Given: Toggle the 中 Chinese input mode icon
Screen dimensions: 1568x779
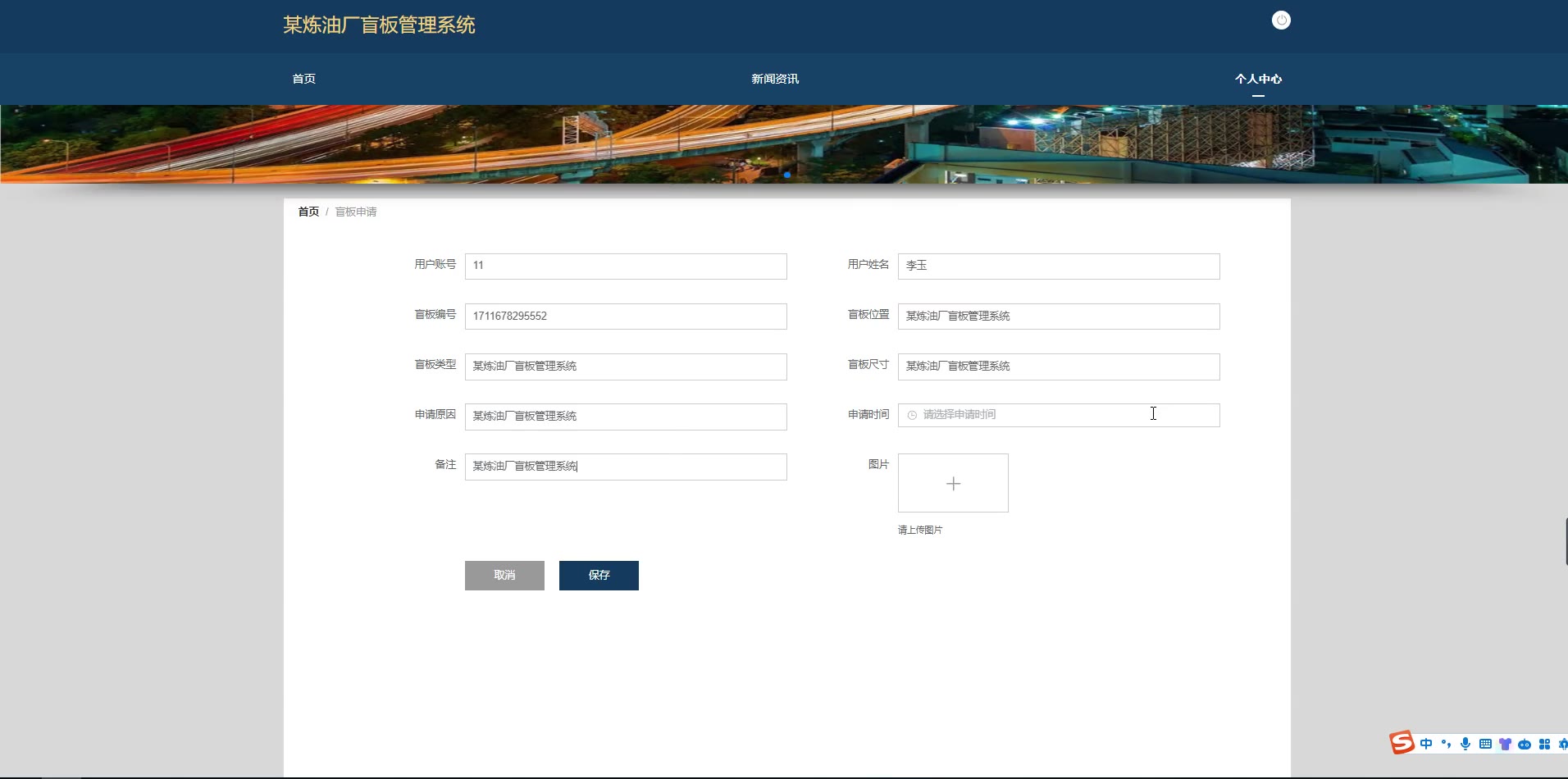Looking at the screenshot, I should point(1426,744).
